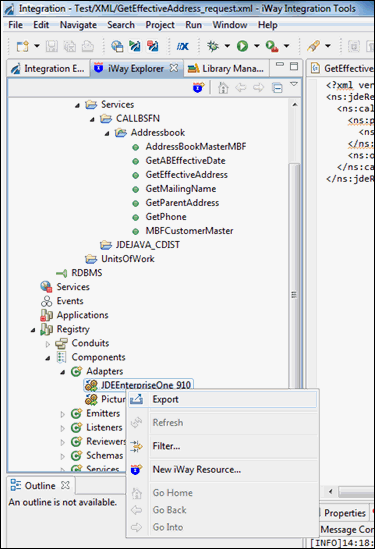Select GetEffectiveAddress in the tree
The height and width of the screenshot is (549, 375).
pyautogui.click(x=186, y=175)
